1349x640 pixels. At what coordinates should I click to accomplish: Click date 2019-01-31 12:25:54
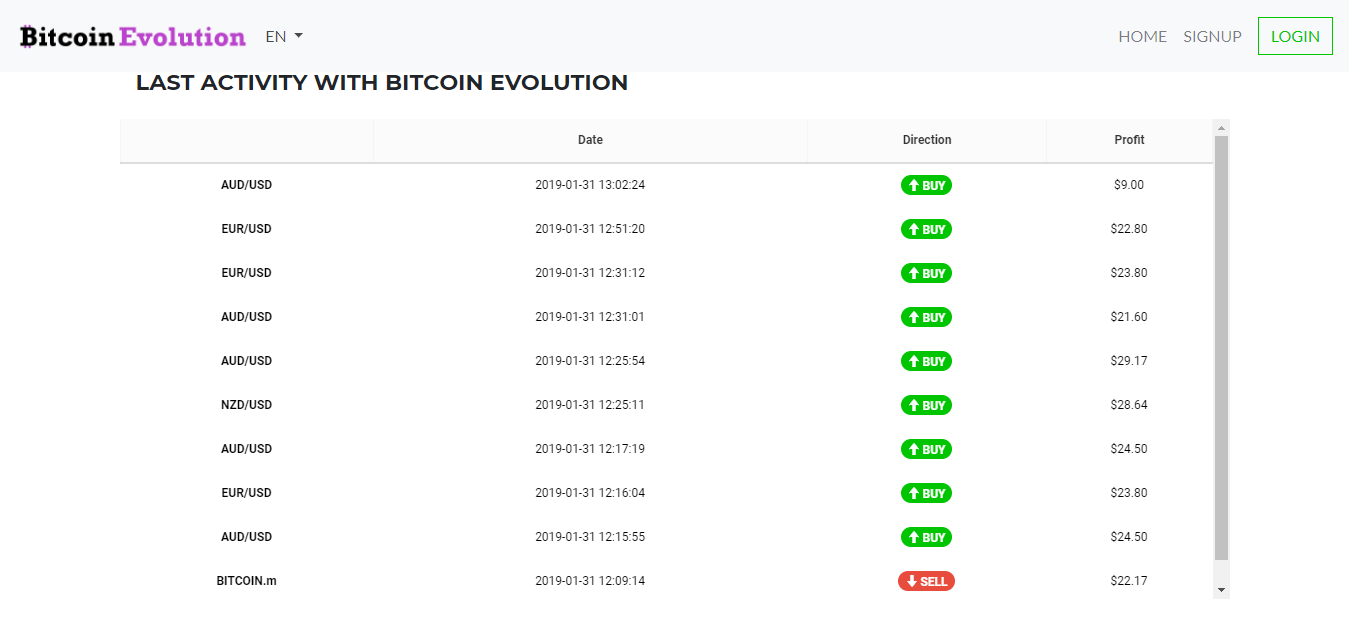coord(590,361)
